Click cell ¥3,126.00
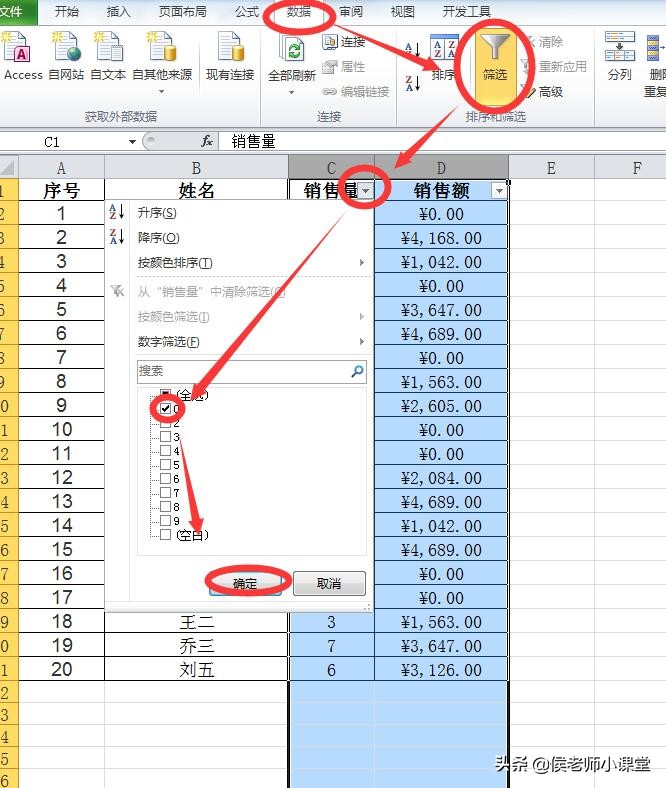This screenshot has height=788, width=666. (x=441, y=670)
